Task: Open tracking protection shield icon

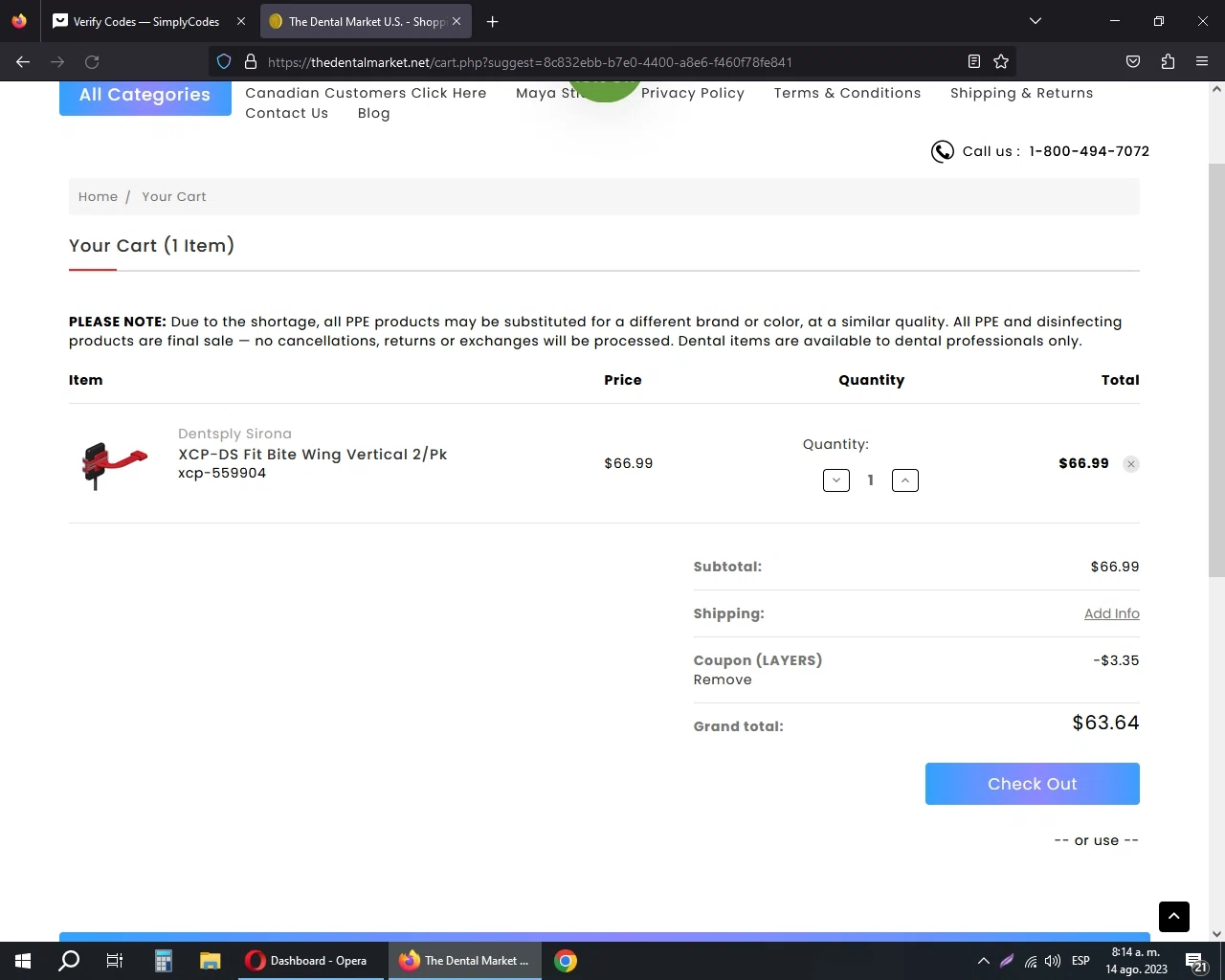Action: tap(224, 62)
